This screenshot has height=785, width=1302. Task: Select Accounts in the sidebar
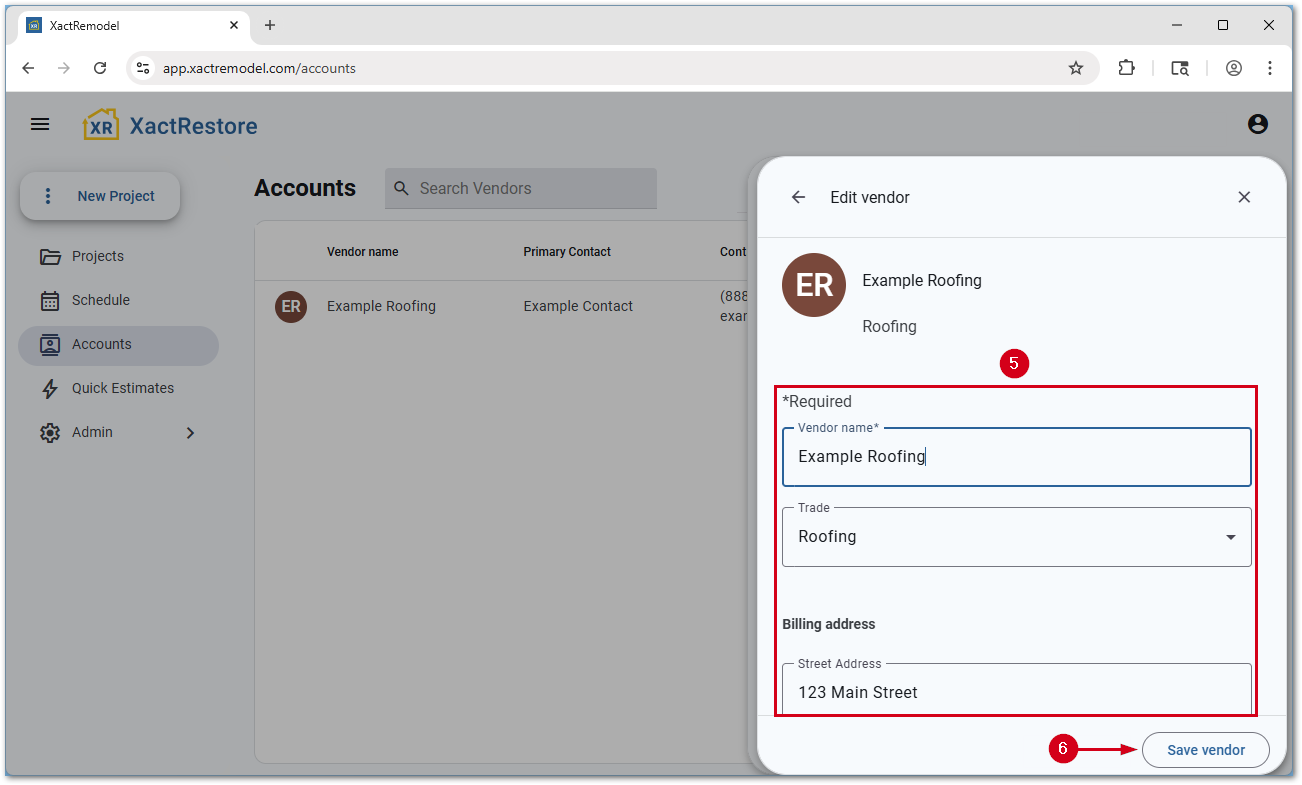(118, 345)
